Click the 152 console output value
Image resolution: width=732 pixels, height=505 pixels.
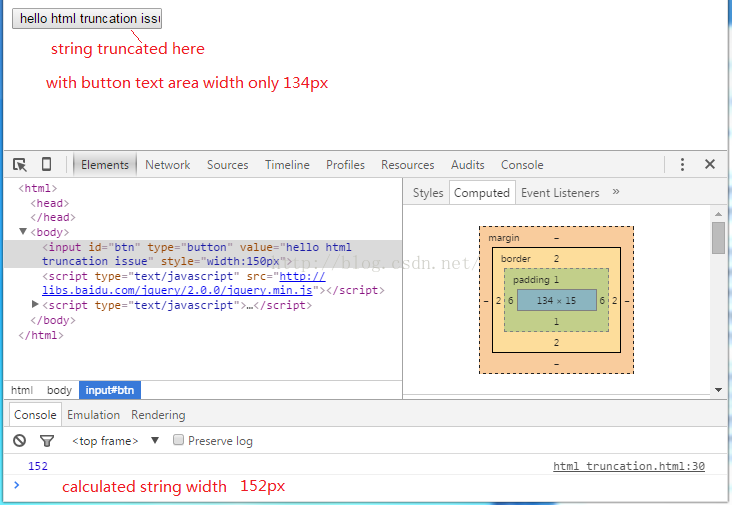point(38,466)
